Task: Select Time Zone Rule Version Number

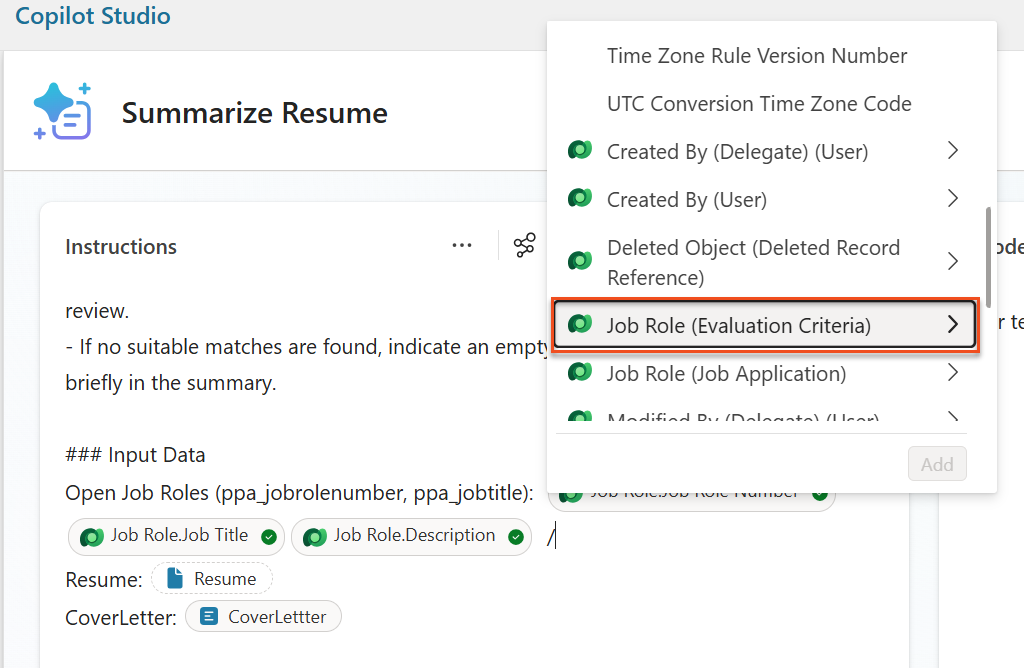Action: click(757, 55)
